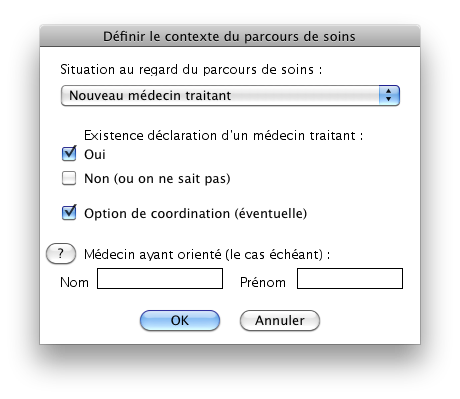Click into the Nom text field
The image size is (460, 399).
[x=160, y=279]
